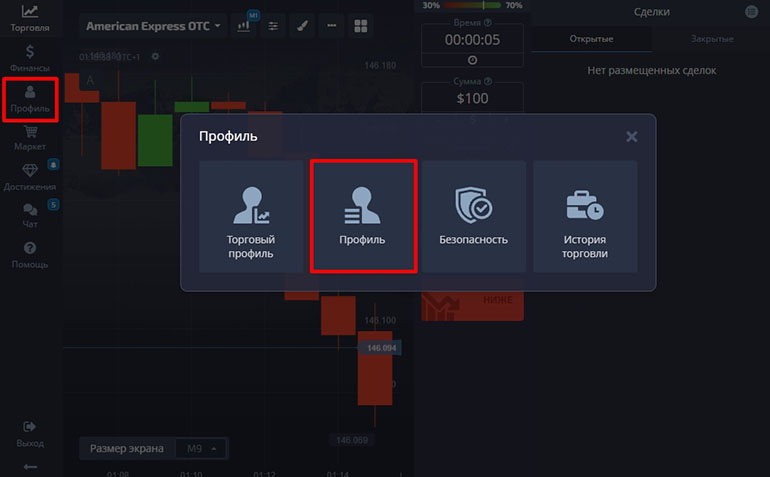This screenshot has height=477, width=770.
Task: Click the amount field showing $100
Action: tap(472, 98)
